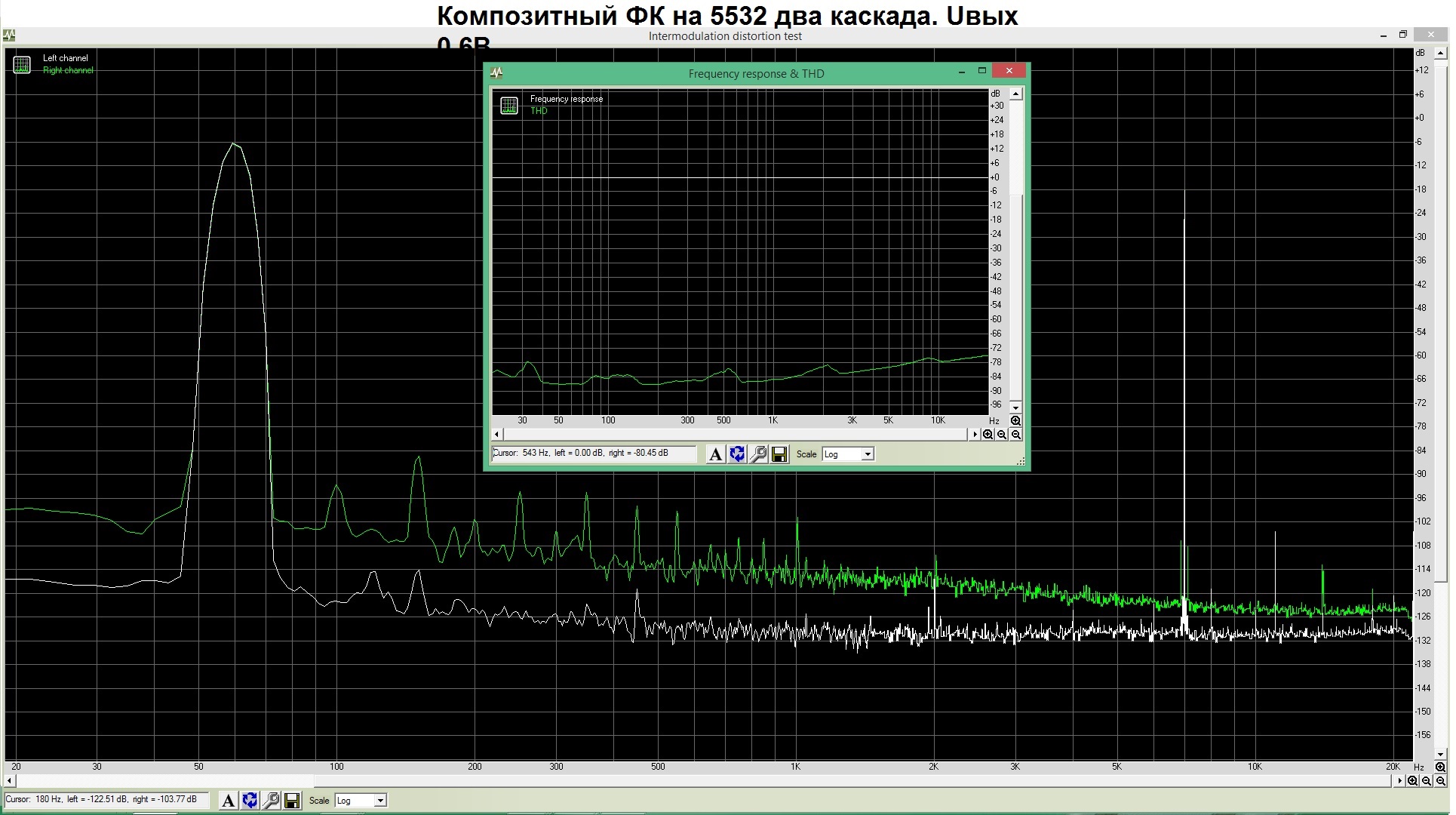Save Frequency response graph using floppy icon

(779, 454)
